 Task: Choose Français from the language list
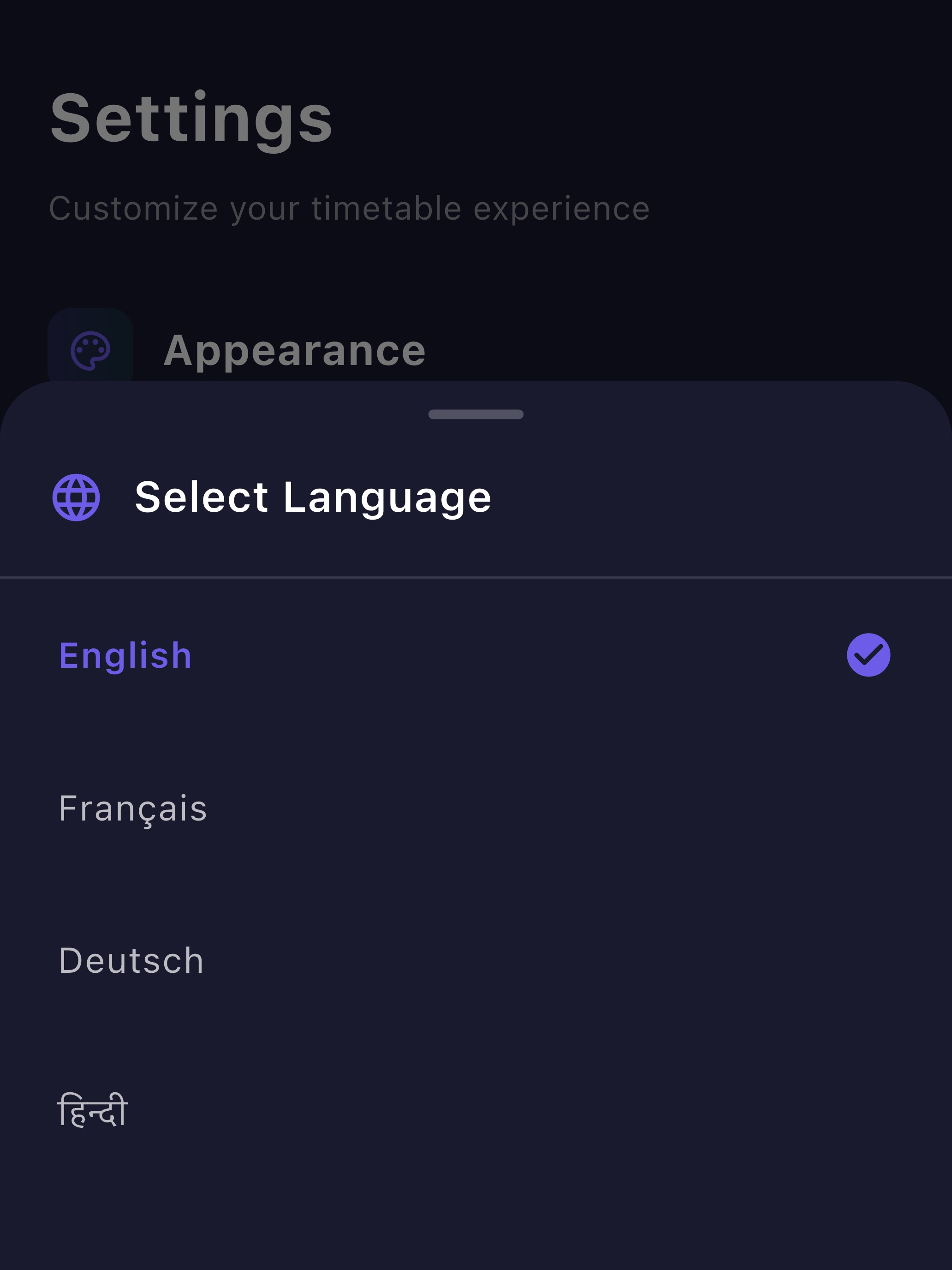tap(133, 809)
